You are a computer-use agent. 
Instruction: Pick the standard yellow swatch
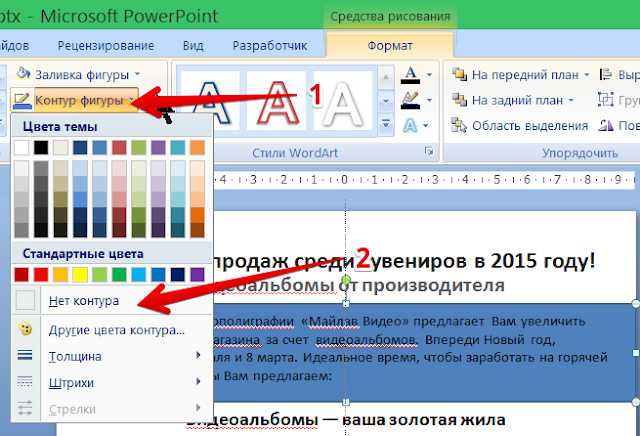(x=80, y=274)
